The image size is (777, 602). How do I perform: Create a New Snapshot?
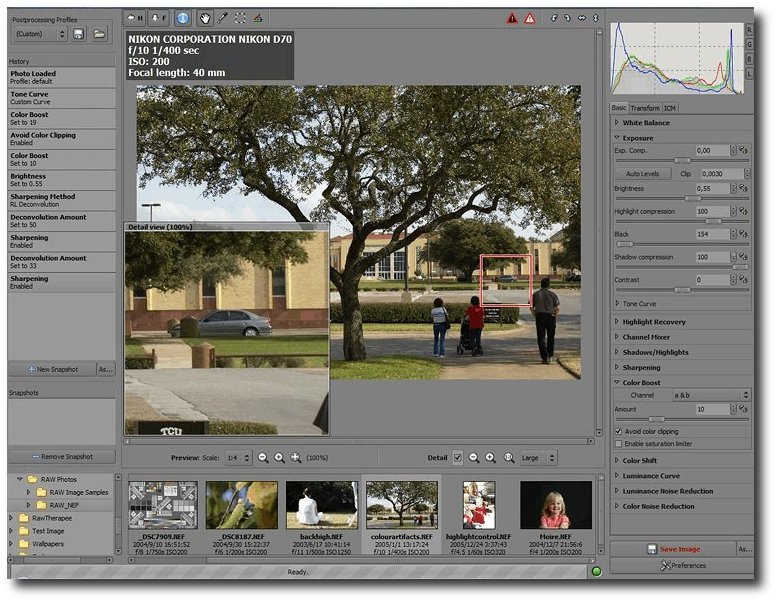[x=52, y=369]
